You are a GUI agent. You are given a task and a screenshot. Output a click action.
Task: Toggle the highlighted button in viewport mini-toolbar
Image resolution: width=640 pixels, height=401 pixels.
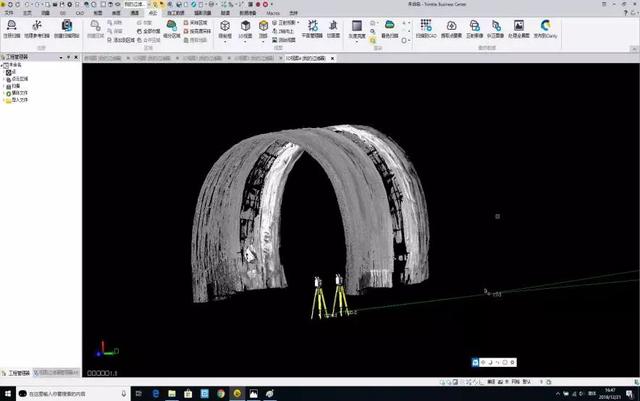tap(475, 362)
